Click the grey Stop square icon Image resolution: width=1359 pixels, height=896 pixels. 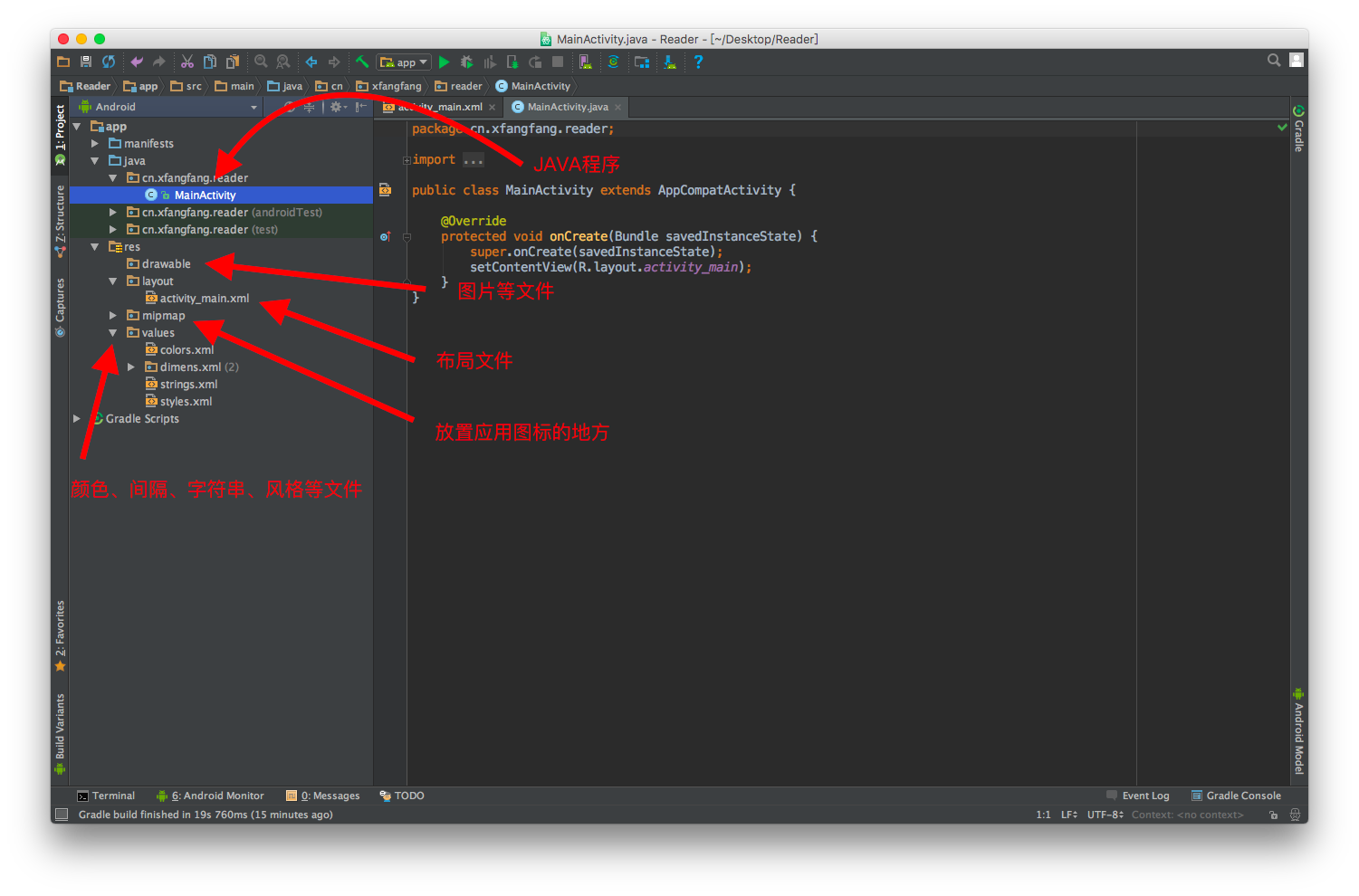(x=558, y=62)
